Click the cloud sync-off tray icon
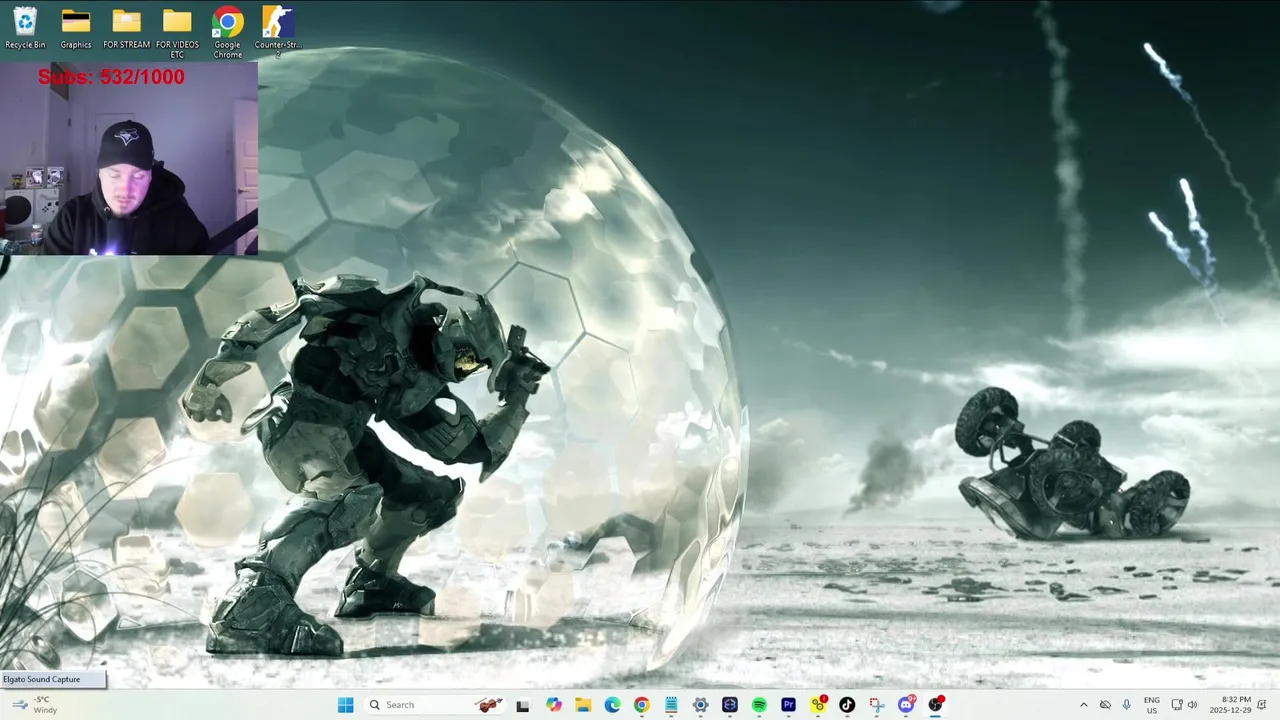Viewport: 1280px width, 720px height. (x=1105, y=705)
